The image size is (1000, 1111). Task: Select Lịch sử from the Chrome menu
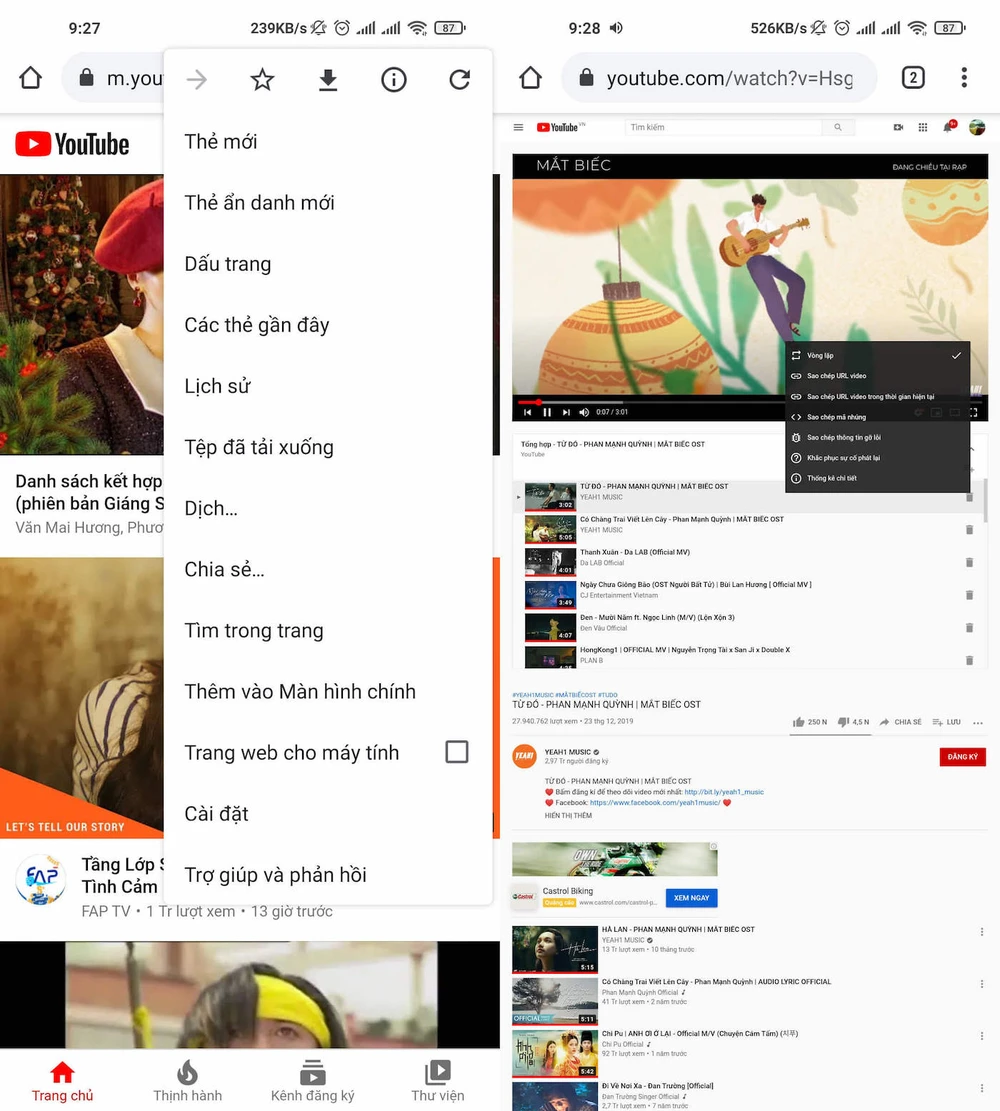(216, 386)
